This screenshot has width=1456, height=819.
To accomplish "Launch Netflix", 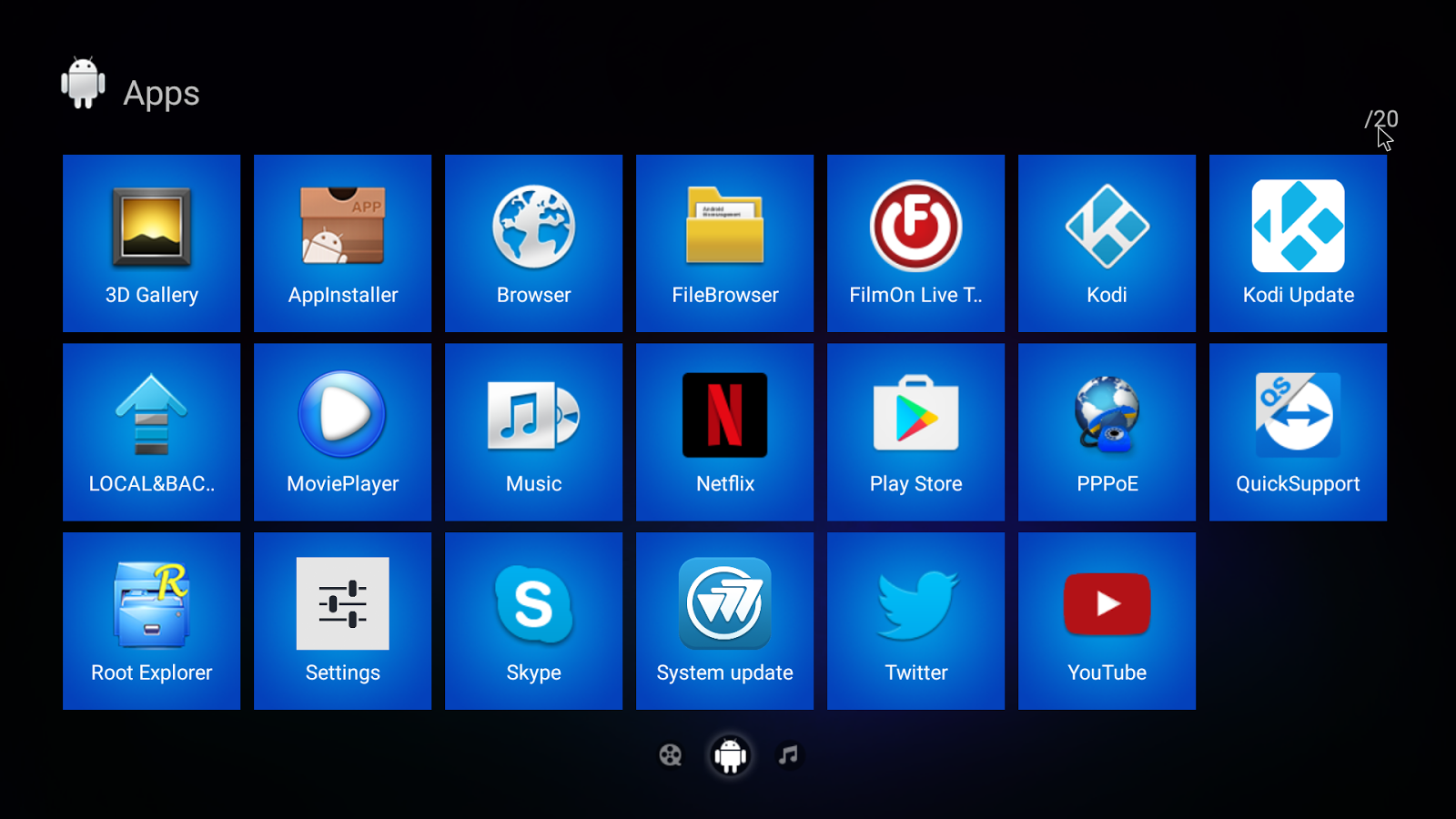I will click(x=724, y=432).
